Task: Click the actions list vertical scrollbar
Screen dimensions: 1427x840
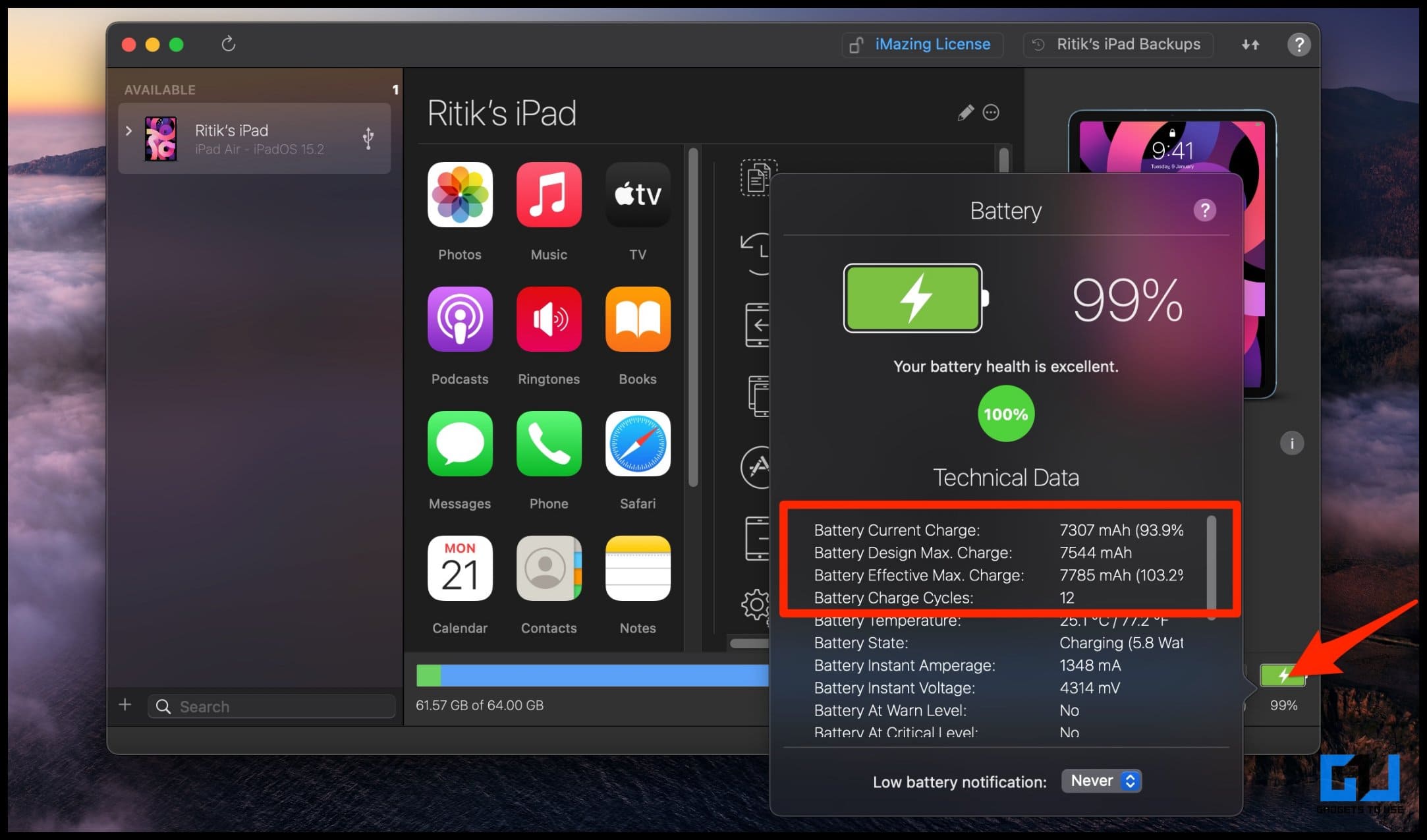Action: click(x=1003, y=161)
